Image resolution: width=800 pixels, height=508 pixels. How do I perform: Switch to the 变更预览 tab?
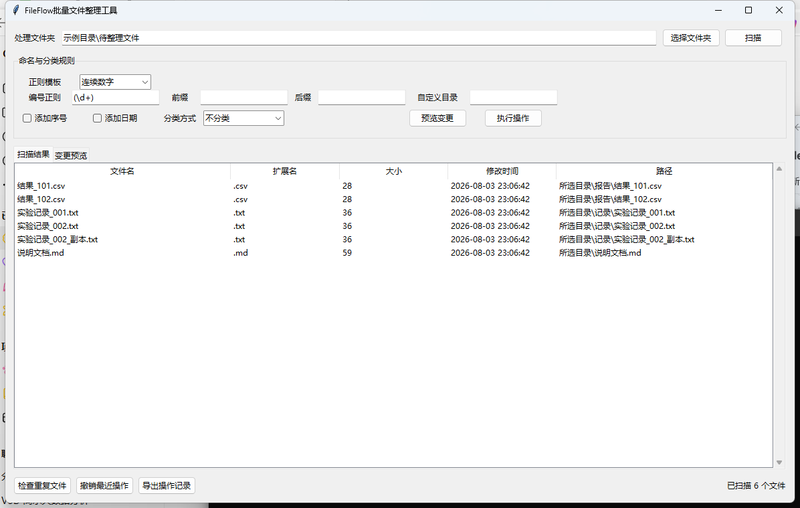(x=71, y=156)
